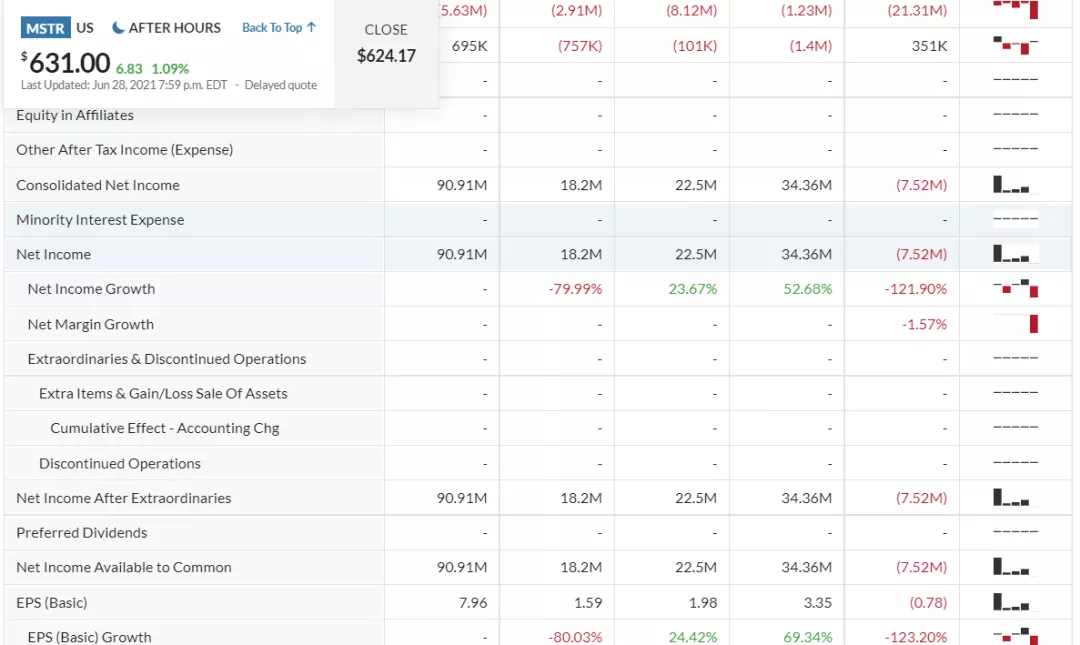Open the Net Income Growth sparkline chart

point(1015,289)
